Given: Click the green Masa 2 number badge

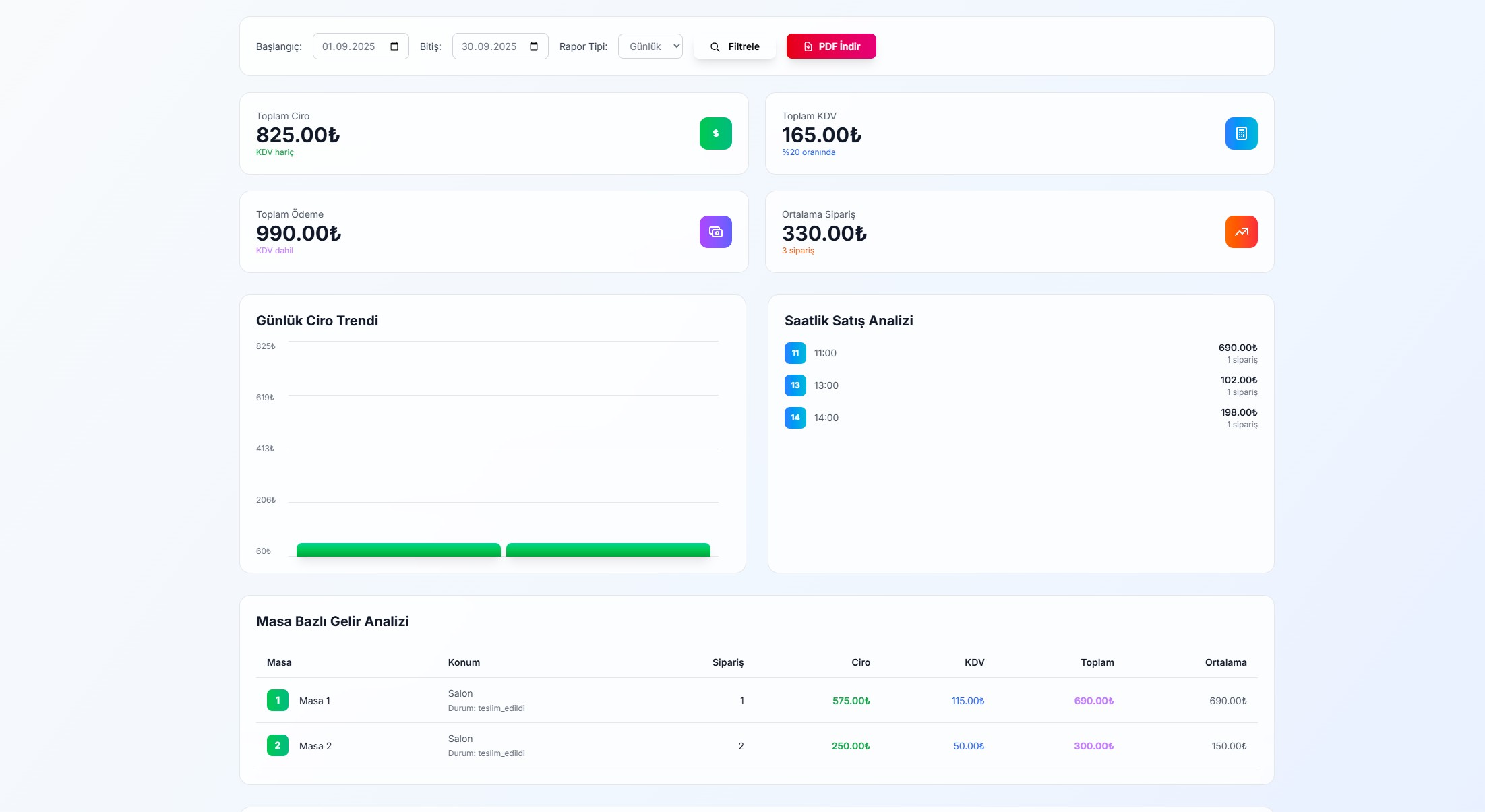Looking at the screenshot, I should pyautogui.click(x=277, y=745).
